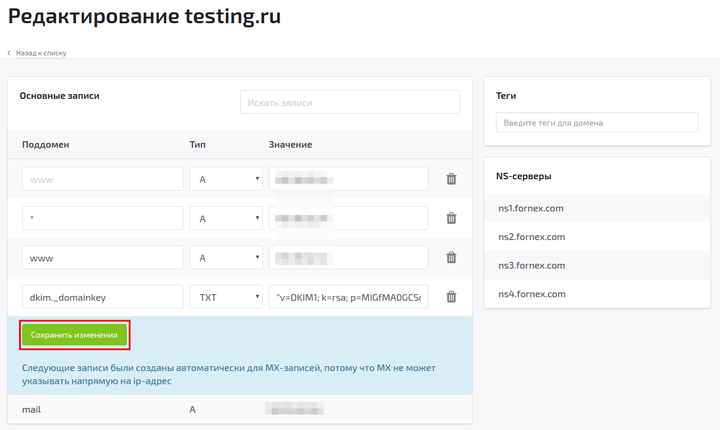This screenshot has width=720, height=430.
Task: Click the Основные записи heading
Action: 59,96
